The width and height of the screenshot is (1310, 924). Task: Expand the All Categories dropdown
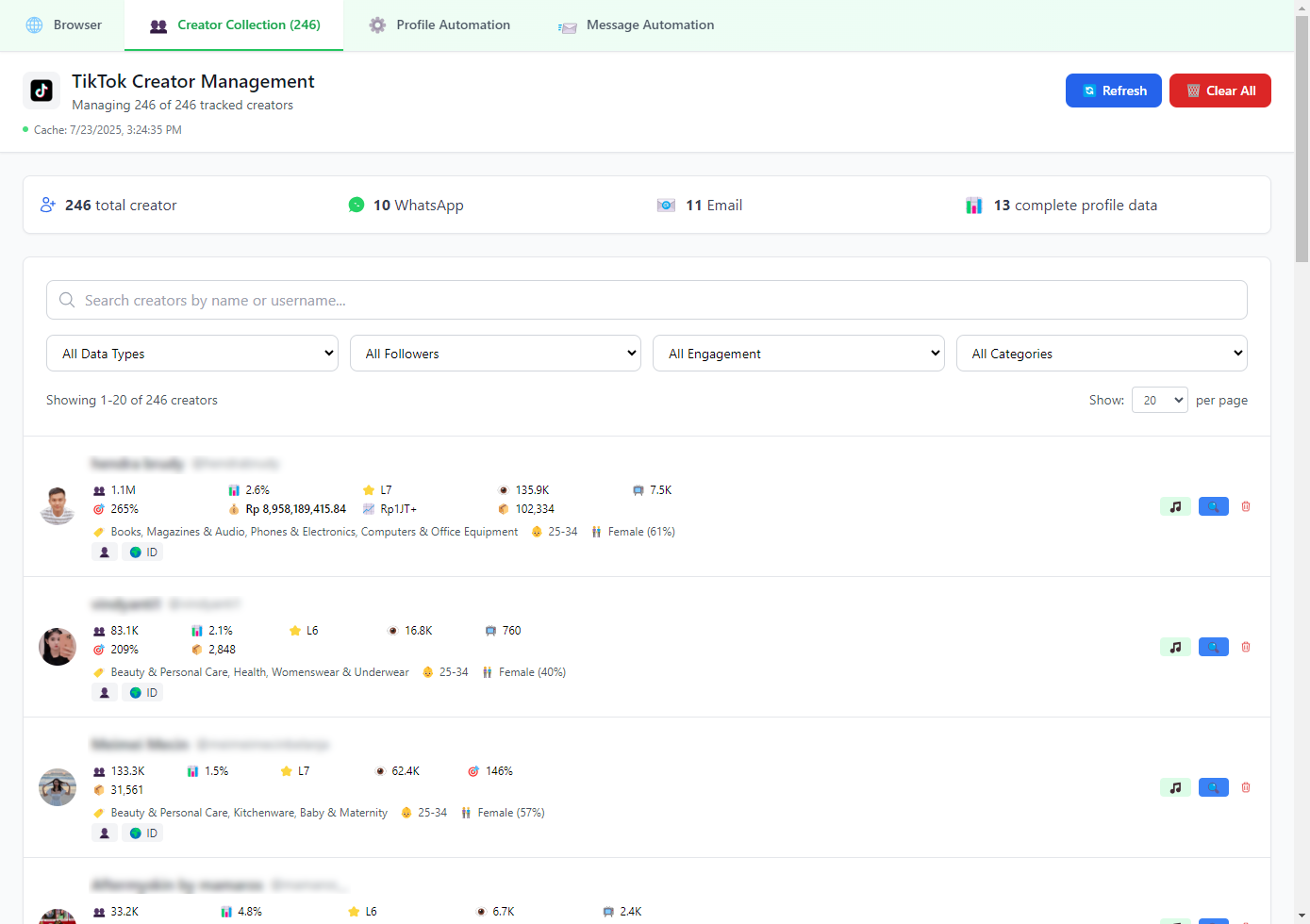tap(1102, 354)
